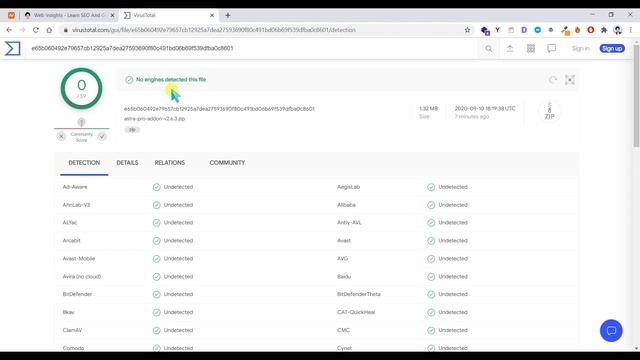
Task: Click the astra-pro-addon zip file name
Action: [x=154, y=119]
